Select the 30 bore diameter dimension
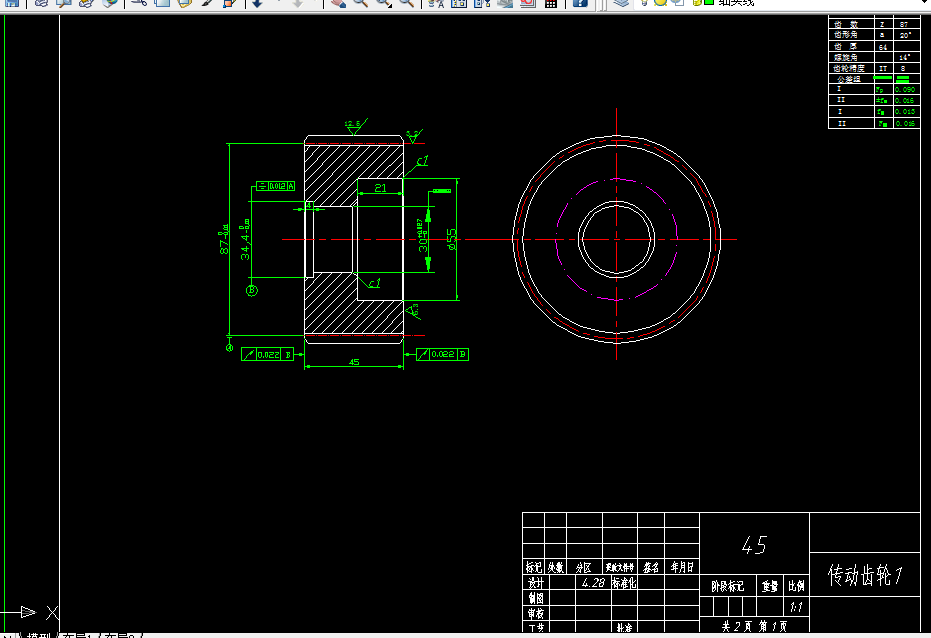Image resolution: width=931 pixels, height=638 pixels. [x=422, y=236]
